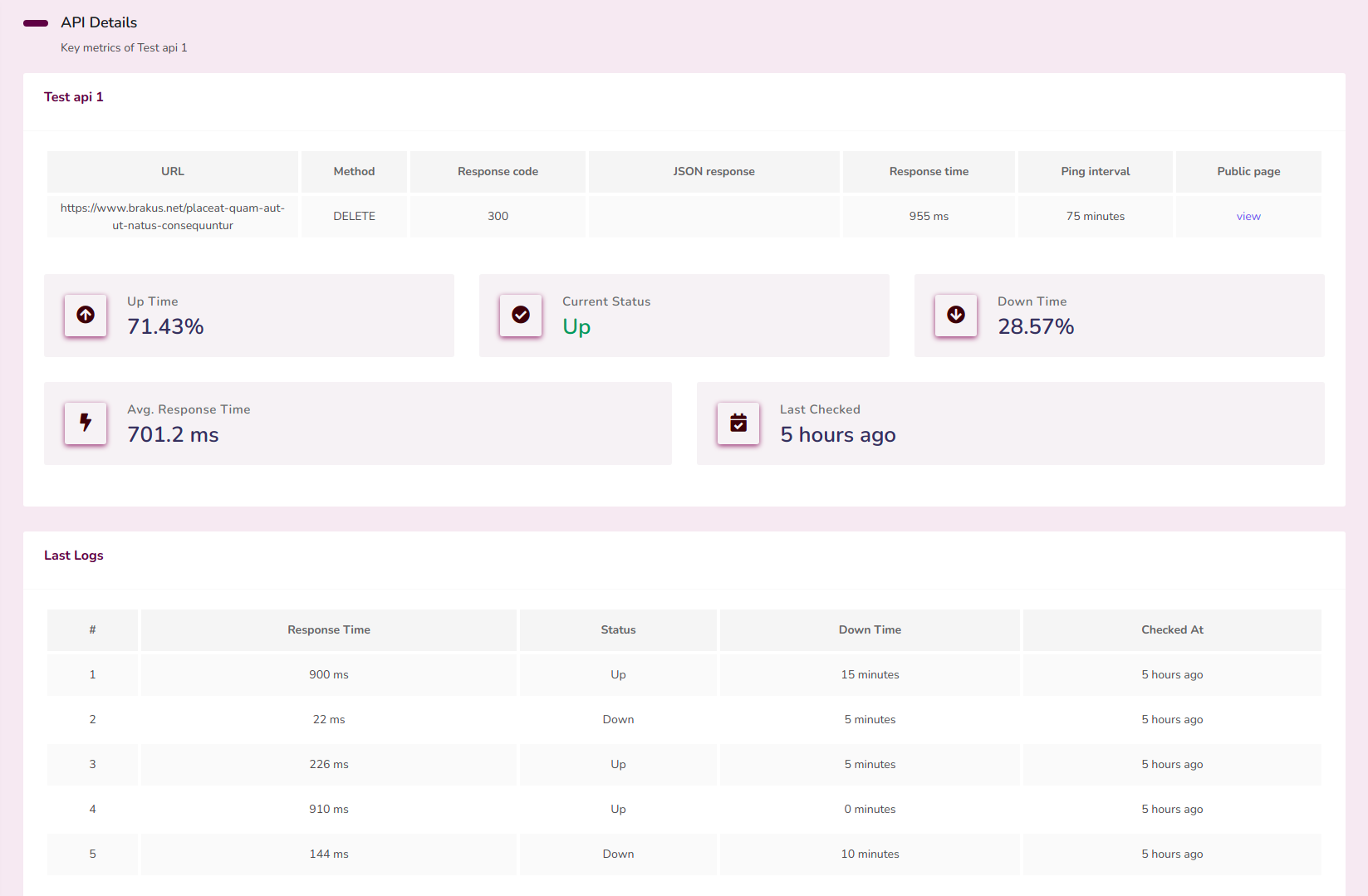This screenshot has width=1368, height=896.
Task: Select the 144 ms log row
Action: coord(329,854)
